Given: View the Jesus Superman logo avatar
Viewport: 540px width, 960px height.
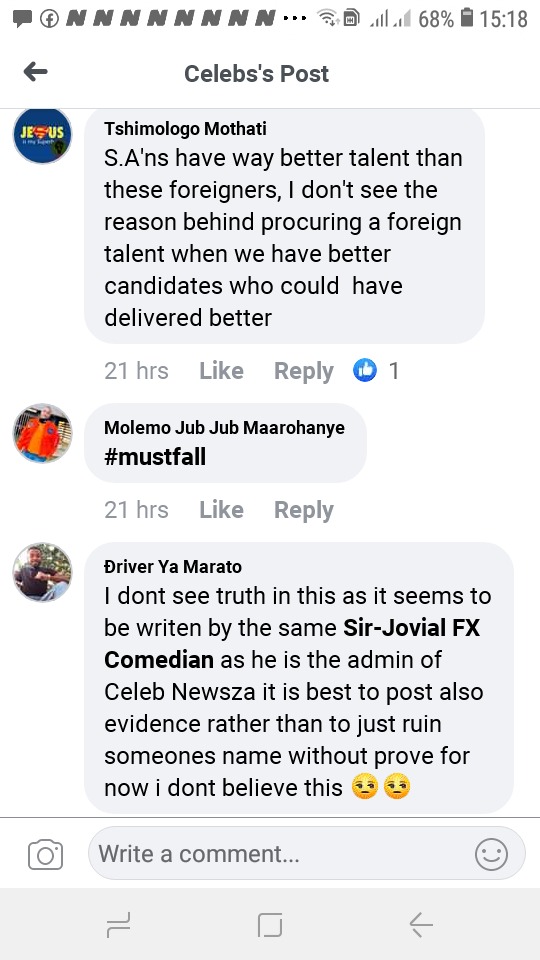Looking at the screenshot, I should pos(42,135).
